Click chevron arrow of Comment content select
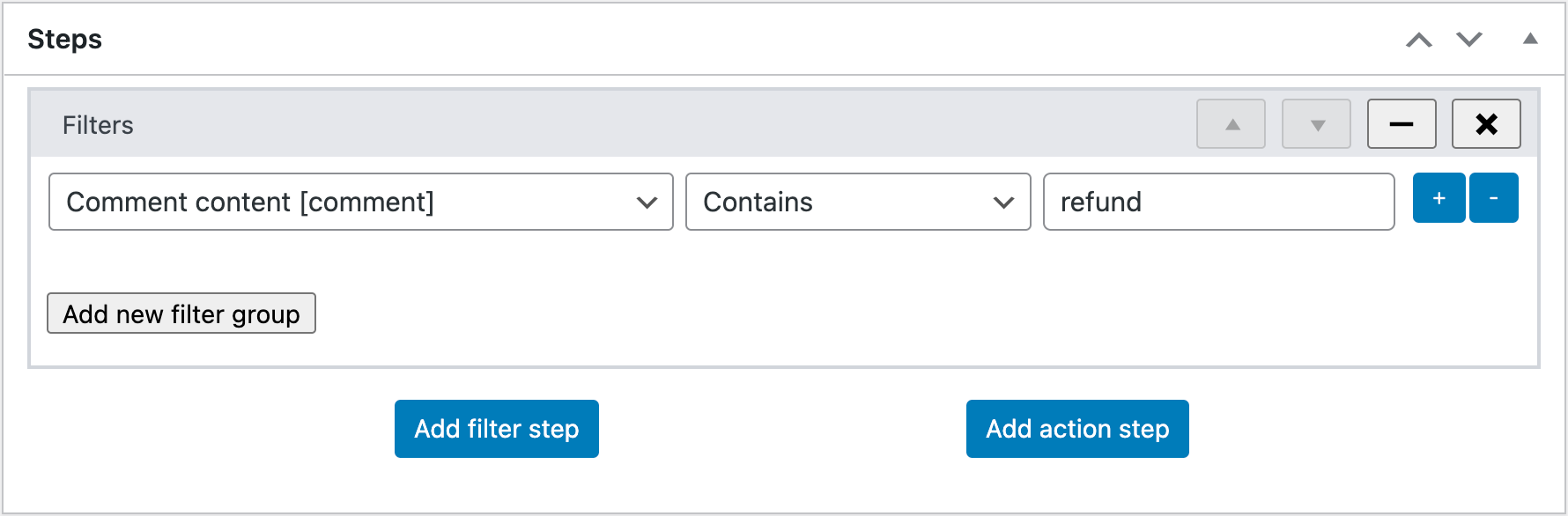 coord(647,203)
